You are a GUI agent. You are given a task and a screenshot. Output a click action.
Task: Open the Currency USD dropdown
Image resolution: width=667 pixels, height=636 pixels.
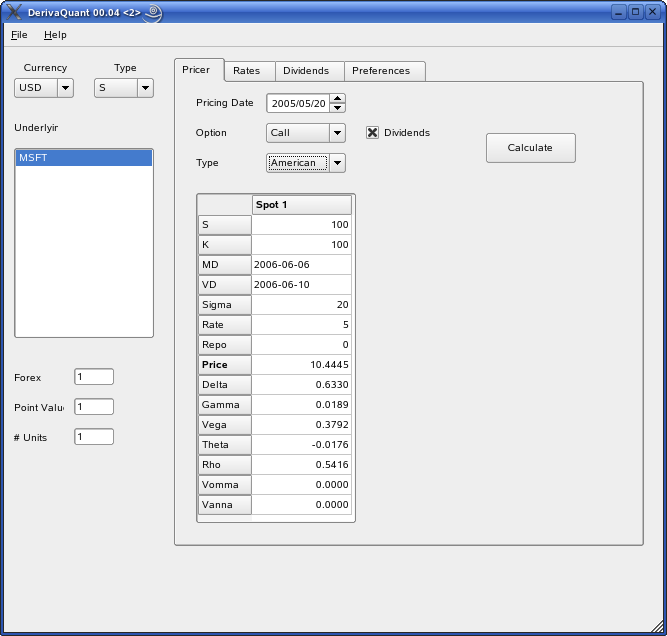(65, 88)
